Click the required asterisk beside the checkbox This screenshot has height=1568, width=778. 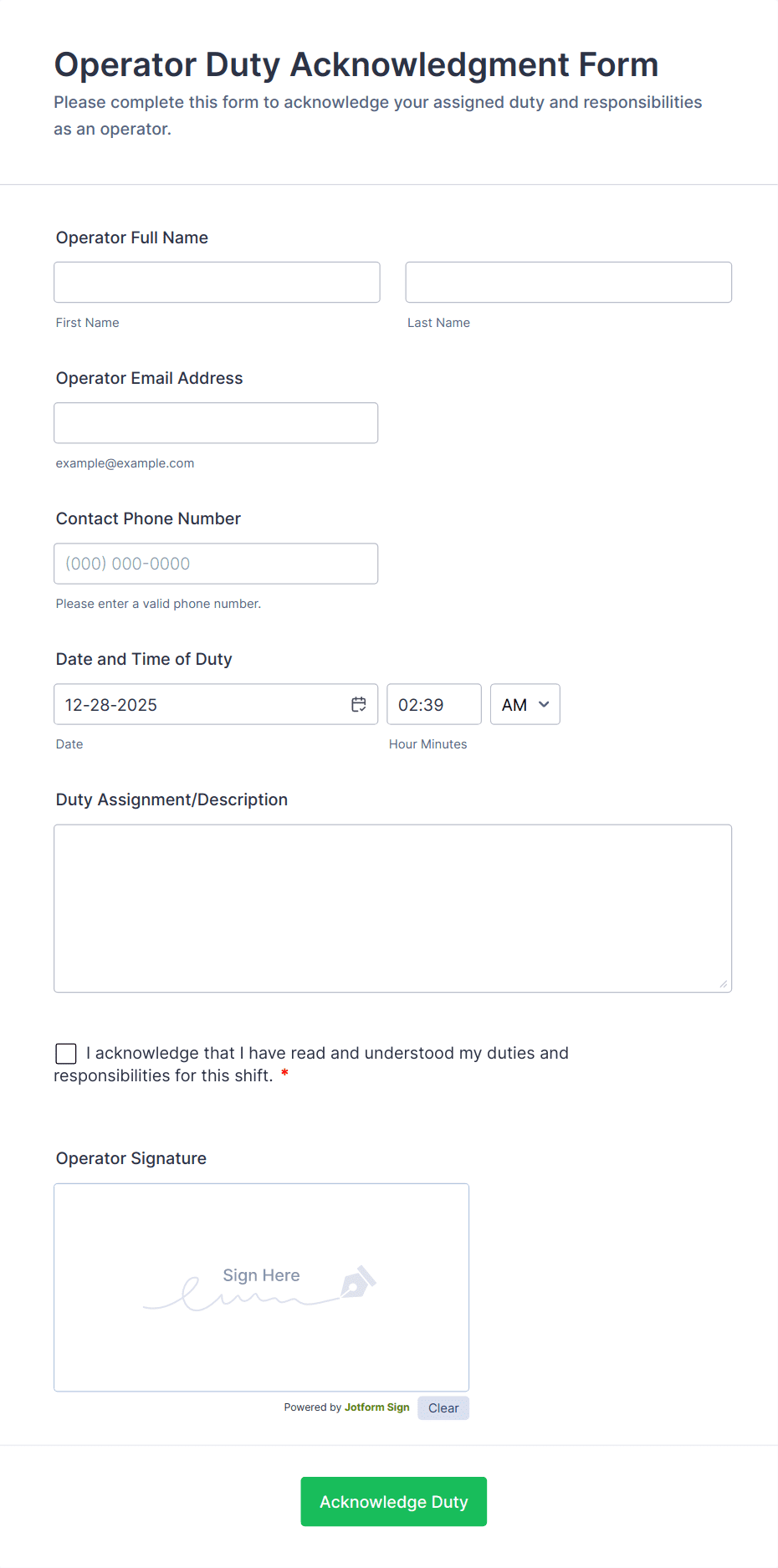(x=284, y=1076)
